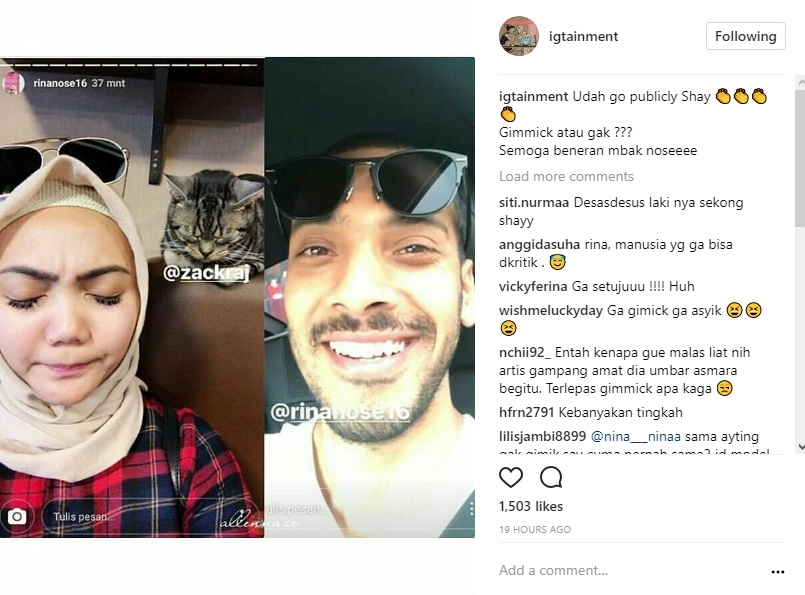Click the comment speech bubble icon

[x=551, y=477]
